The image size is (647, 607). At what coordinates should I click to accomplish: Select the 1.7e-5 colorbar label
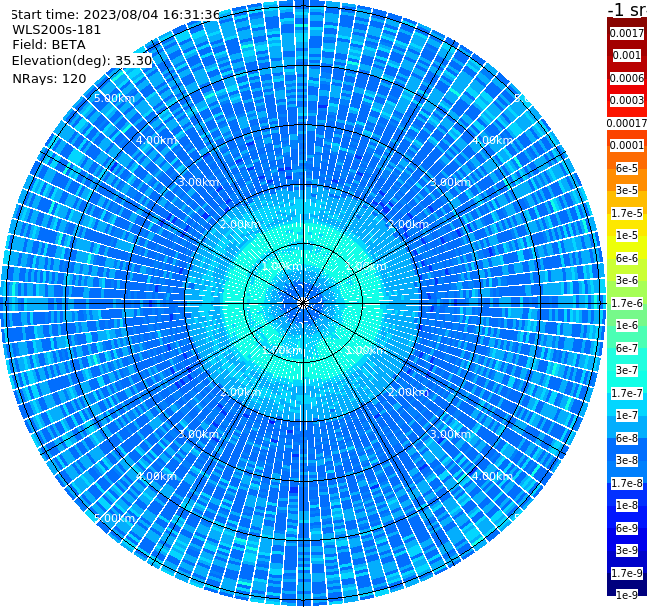[627, 213]
